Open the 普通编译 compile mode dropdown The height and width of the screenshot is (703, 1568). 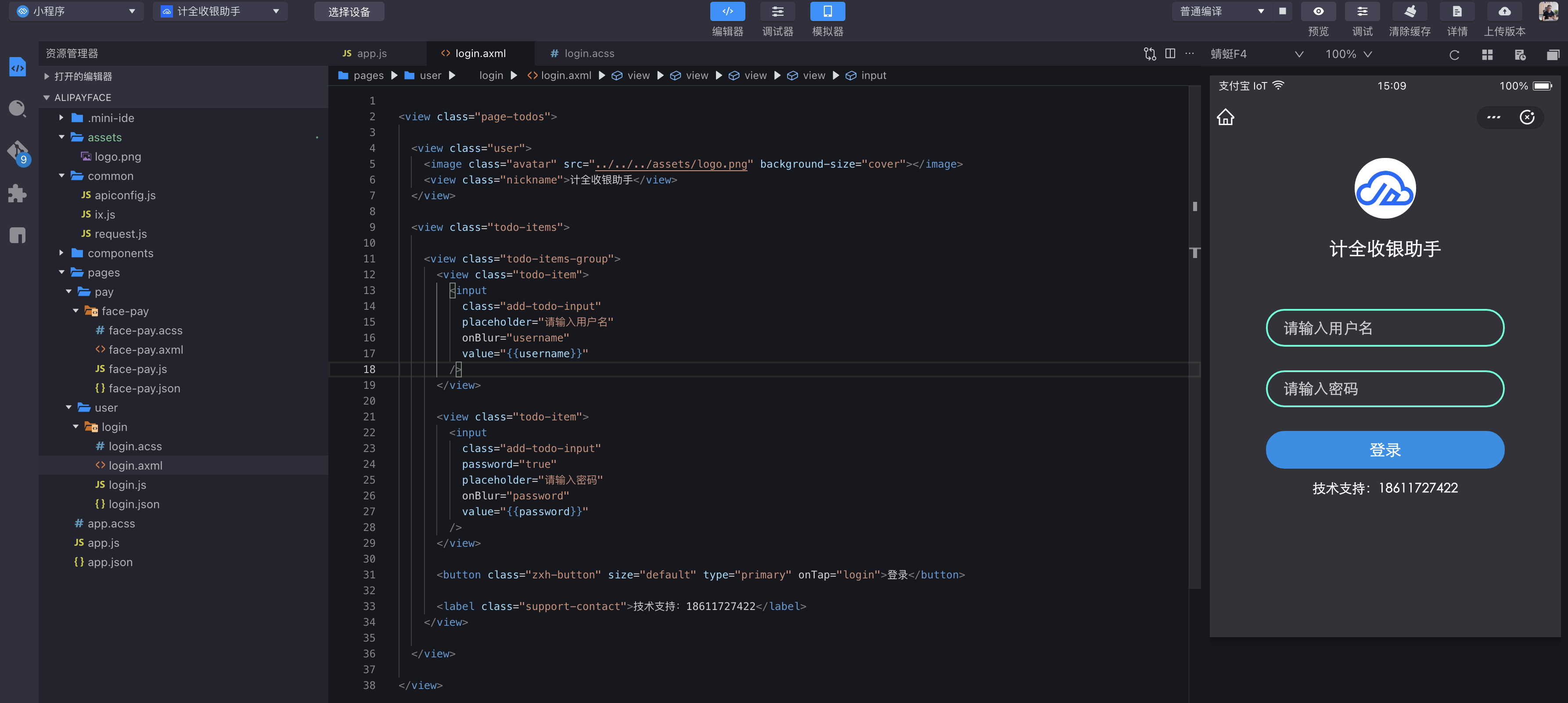1222,11
